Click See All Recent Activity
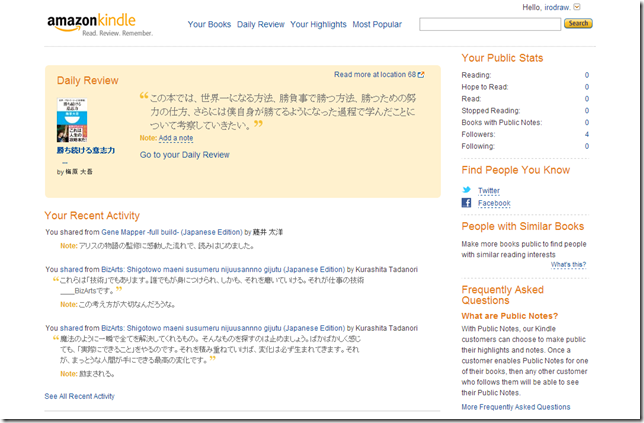644x423 pixels. (x=80, y=396)
